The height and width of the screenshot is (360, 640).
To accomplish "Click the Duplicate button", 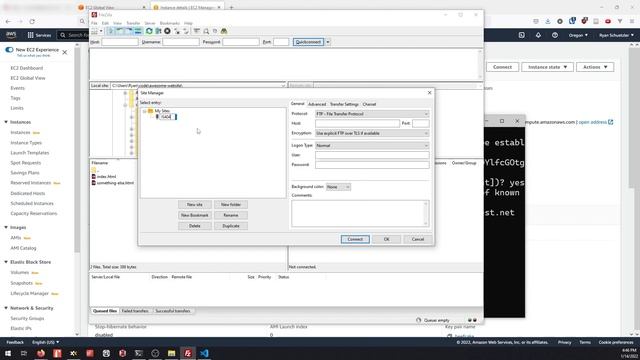I will 231,226.
